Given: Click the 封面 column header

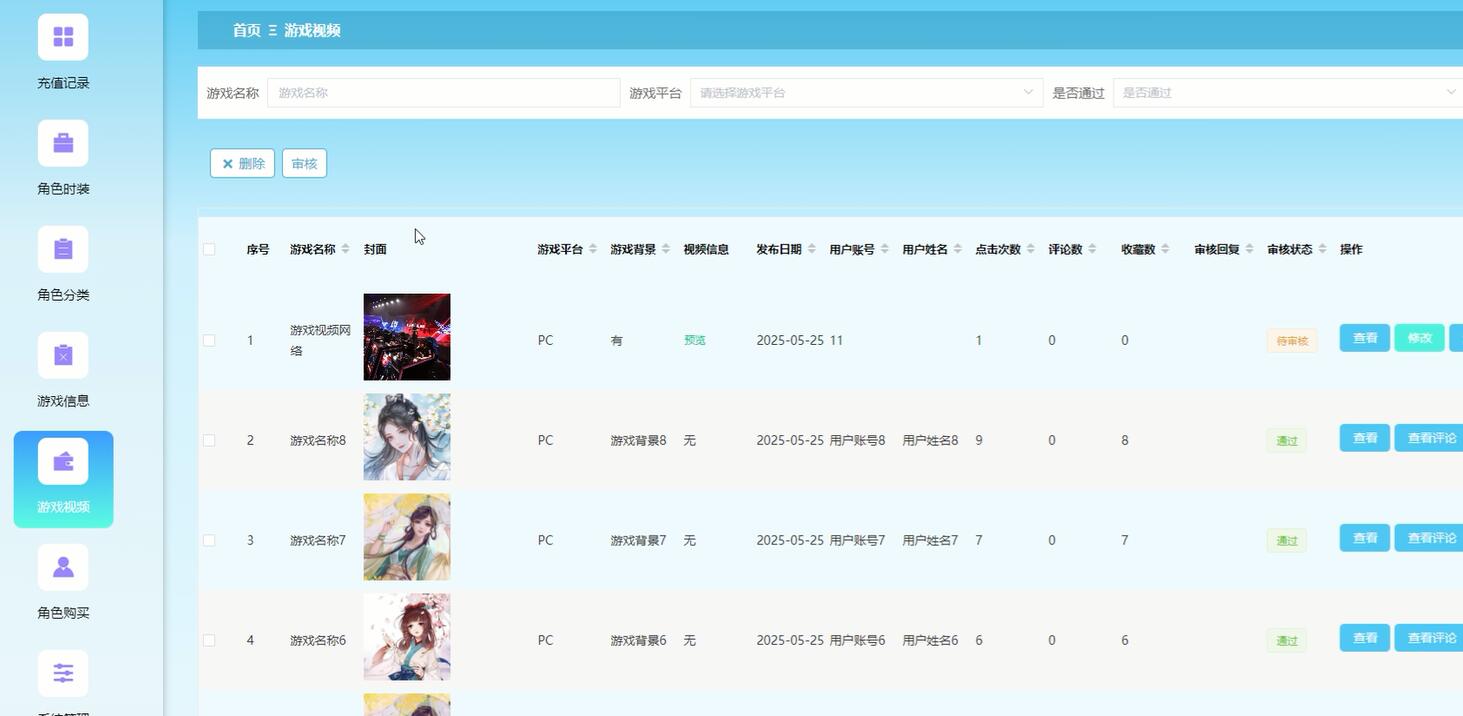Looking at the screenshot, I should click(x=375, y=249).
